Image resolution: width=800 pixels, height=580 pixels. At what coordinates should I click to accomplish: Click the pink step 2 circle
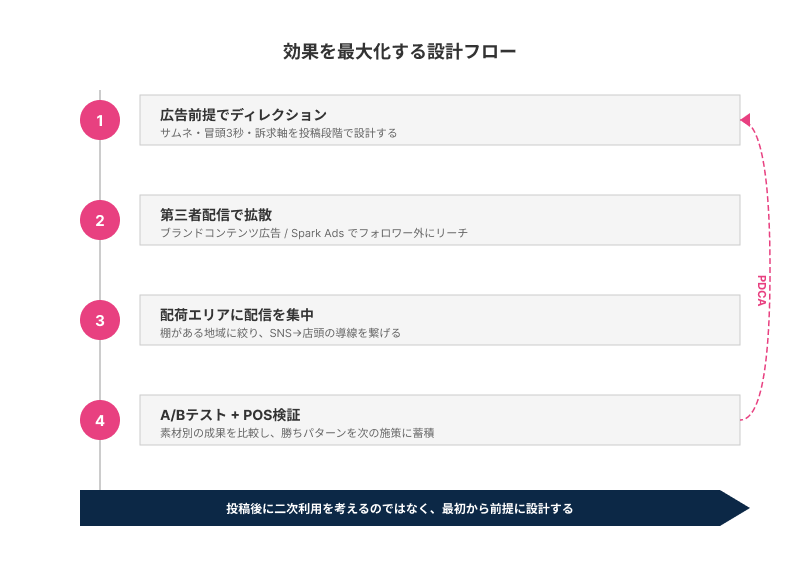pyautogui.click(x=100, y=221)
